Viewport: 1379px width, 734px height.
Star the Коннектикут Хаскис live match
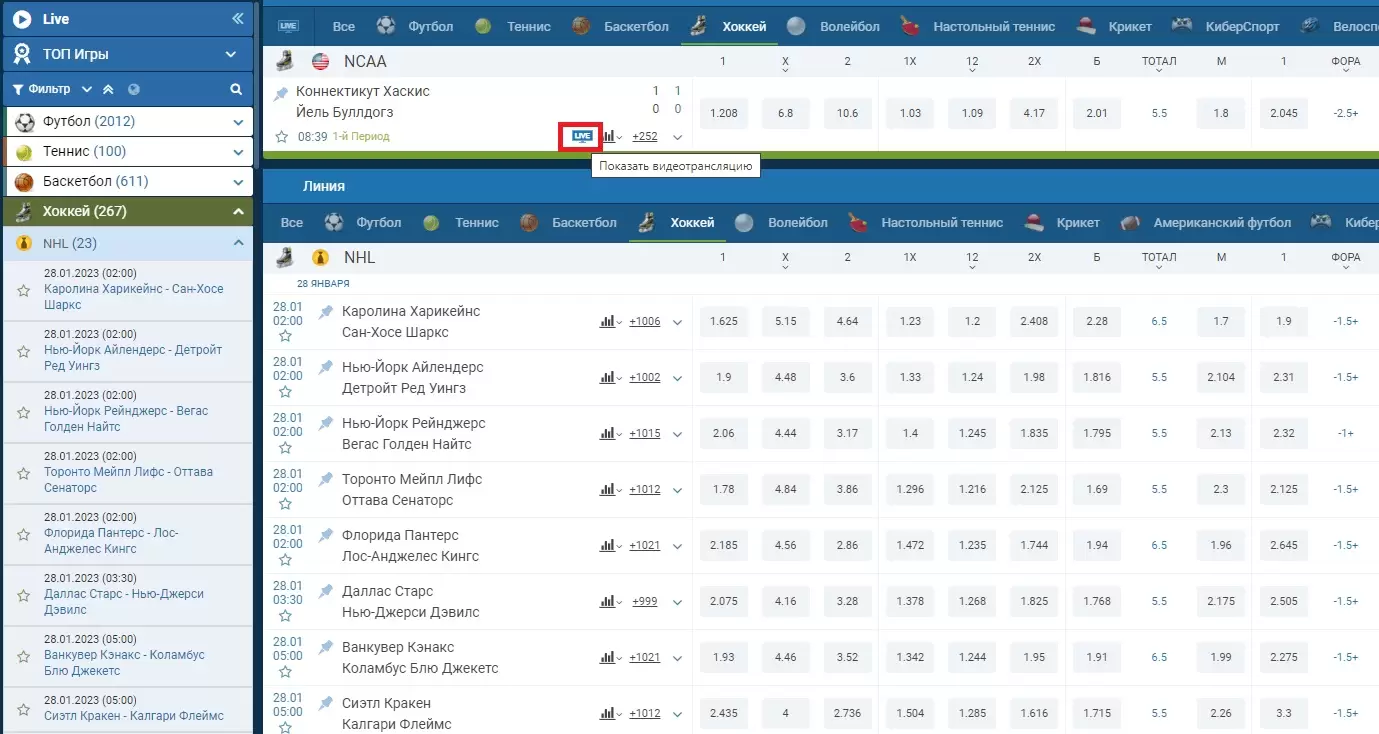point(281,137)
